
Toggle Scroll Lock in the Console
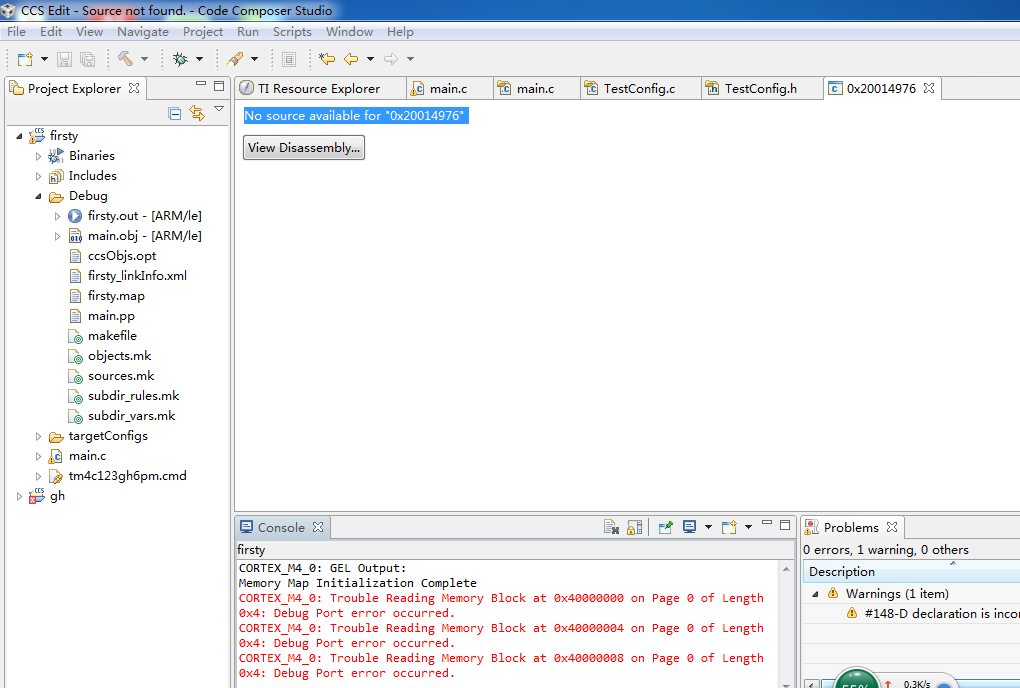pyautogui.click(x=634, y=527)
